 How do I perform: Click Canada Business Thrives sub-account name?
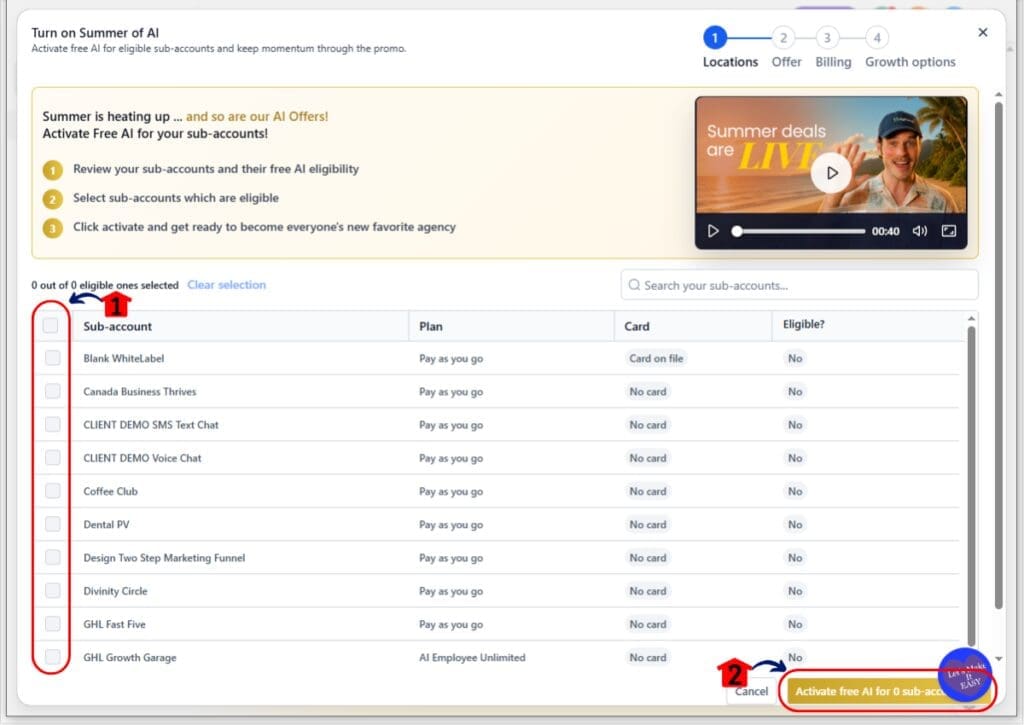(140, 391)
